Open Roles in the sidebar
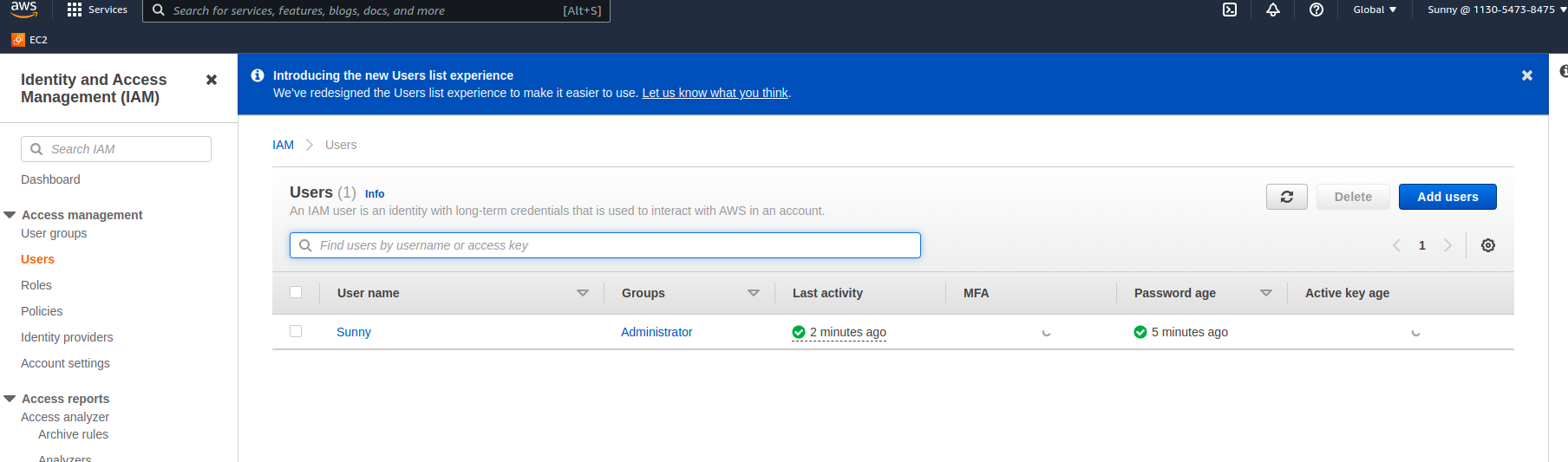This screenshot has height=462, width=1568. (36, 285)
